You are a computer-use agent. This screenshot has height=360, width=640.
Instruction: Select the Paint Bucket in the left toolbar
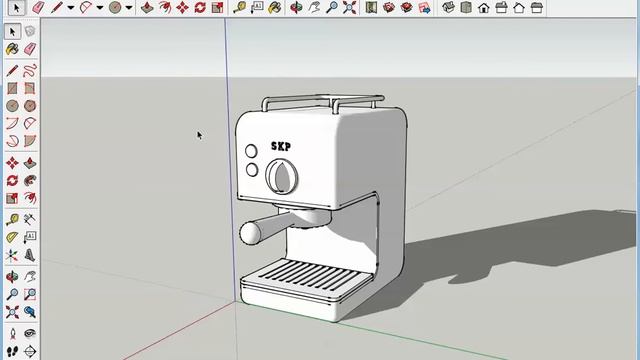point(12,49)
